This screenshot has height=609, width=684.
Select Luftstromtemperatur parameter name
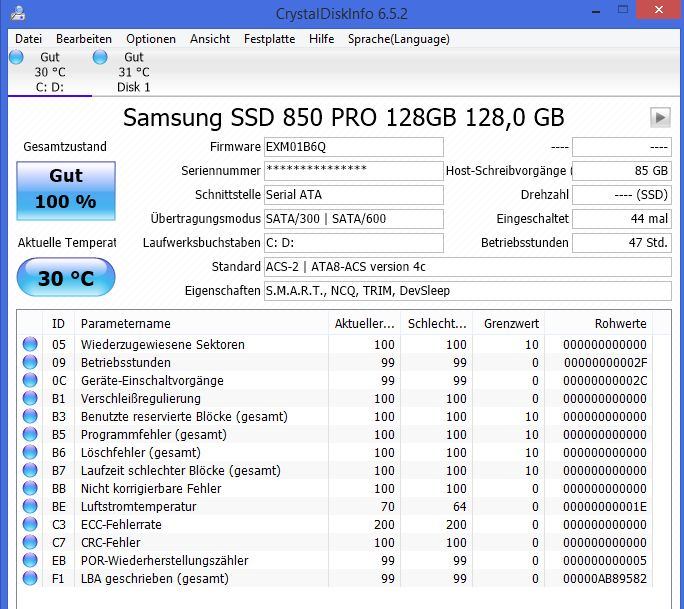[139, 506]
